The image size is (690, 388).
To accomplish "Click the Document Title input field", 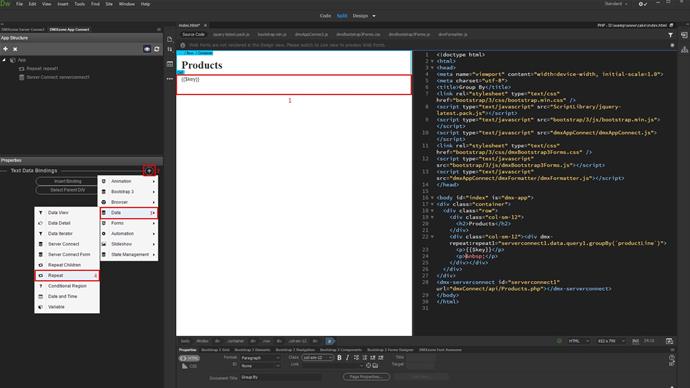I will [281, 377].
